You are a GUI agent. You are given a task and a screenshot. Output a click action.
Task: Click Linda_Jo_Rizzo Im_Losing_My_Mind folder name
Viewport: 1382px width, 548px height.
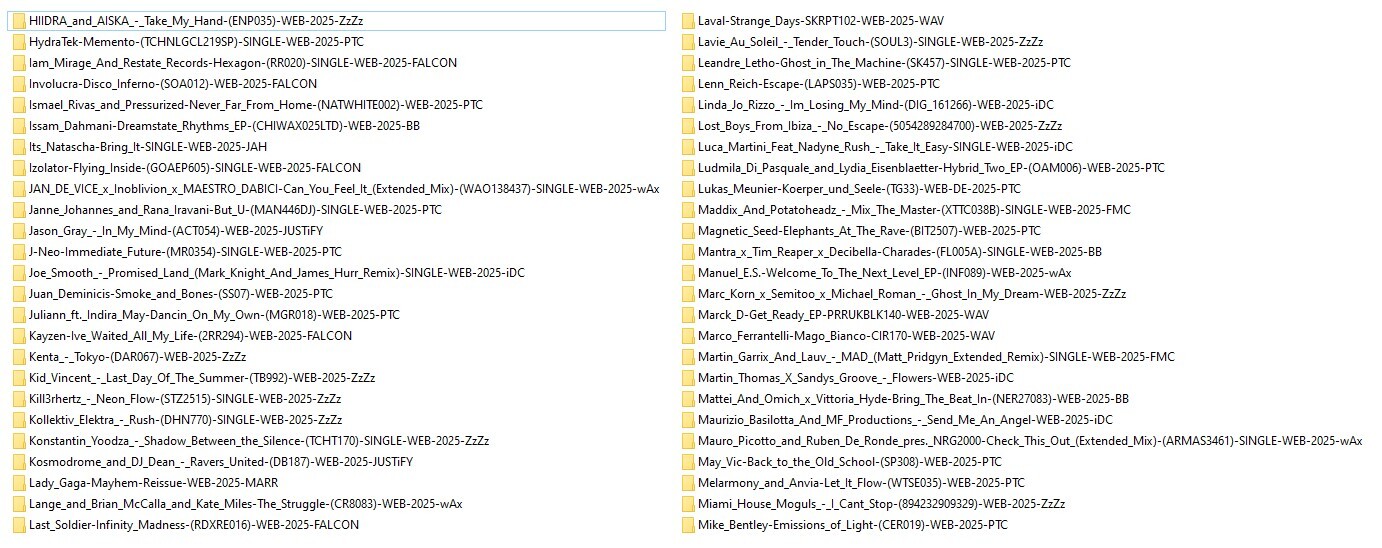tap(876, 105)
